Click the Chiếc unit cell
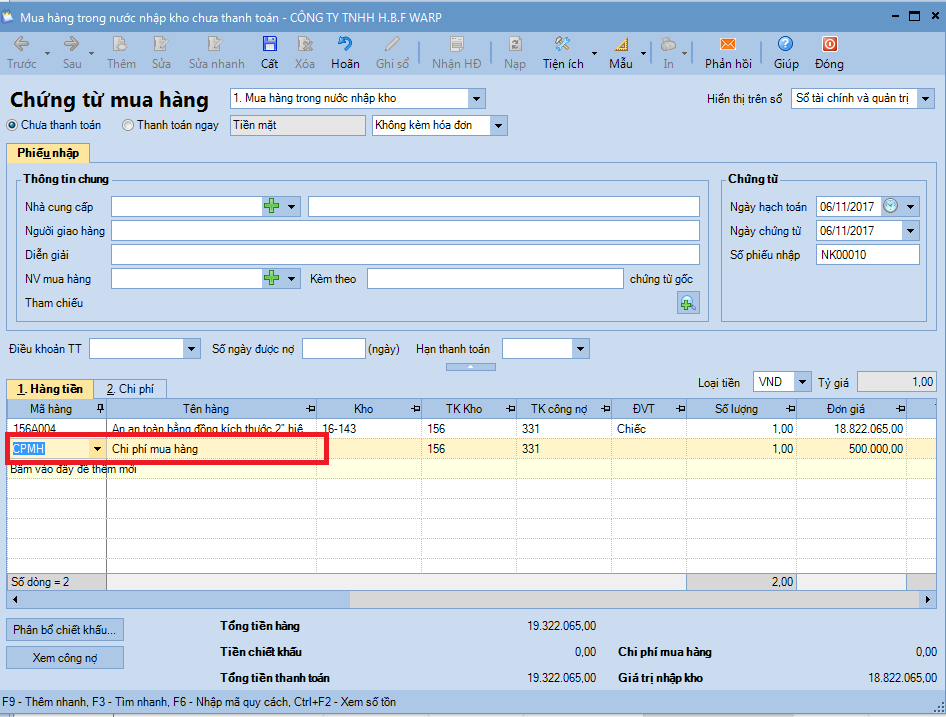Image resolution: width=946 pixels, height=717 pixels. [x=649, y=429]
